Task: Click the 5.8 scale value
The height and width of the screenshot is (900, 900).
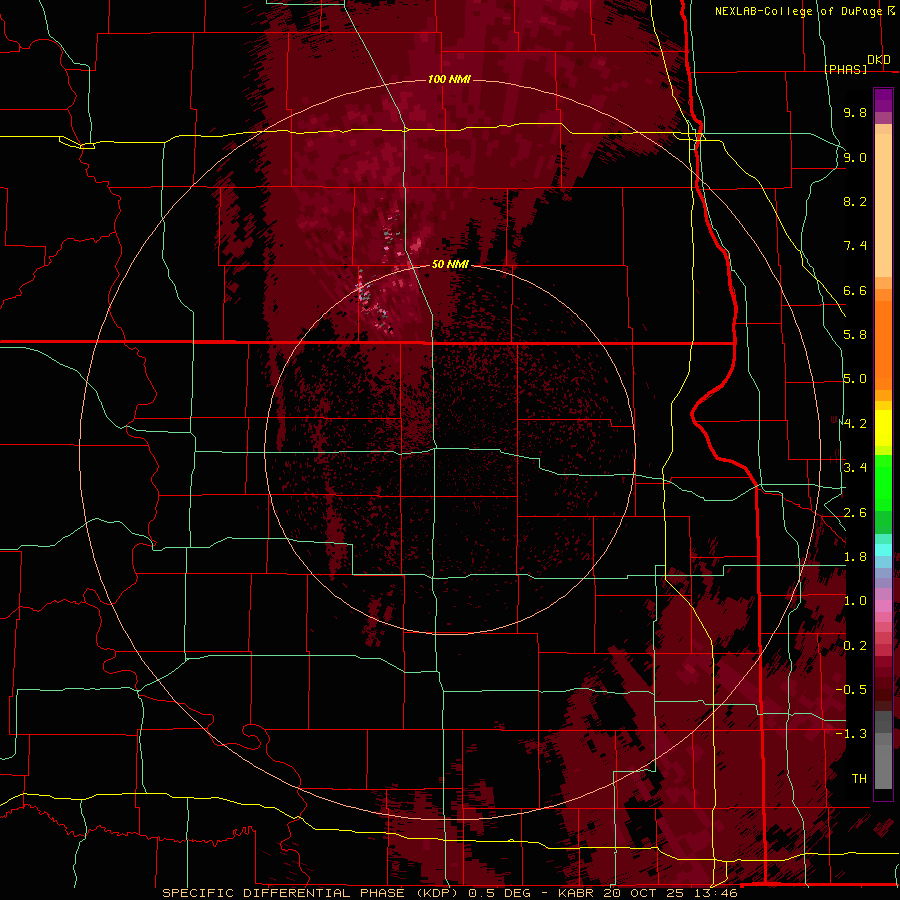Action: (855, 335)
